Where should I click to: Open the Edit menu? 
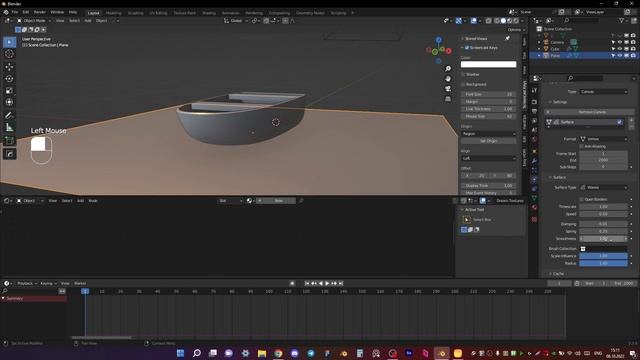26,12
